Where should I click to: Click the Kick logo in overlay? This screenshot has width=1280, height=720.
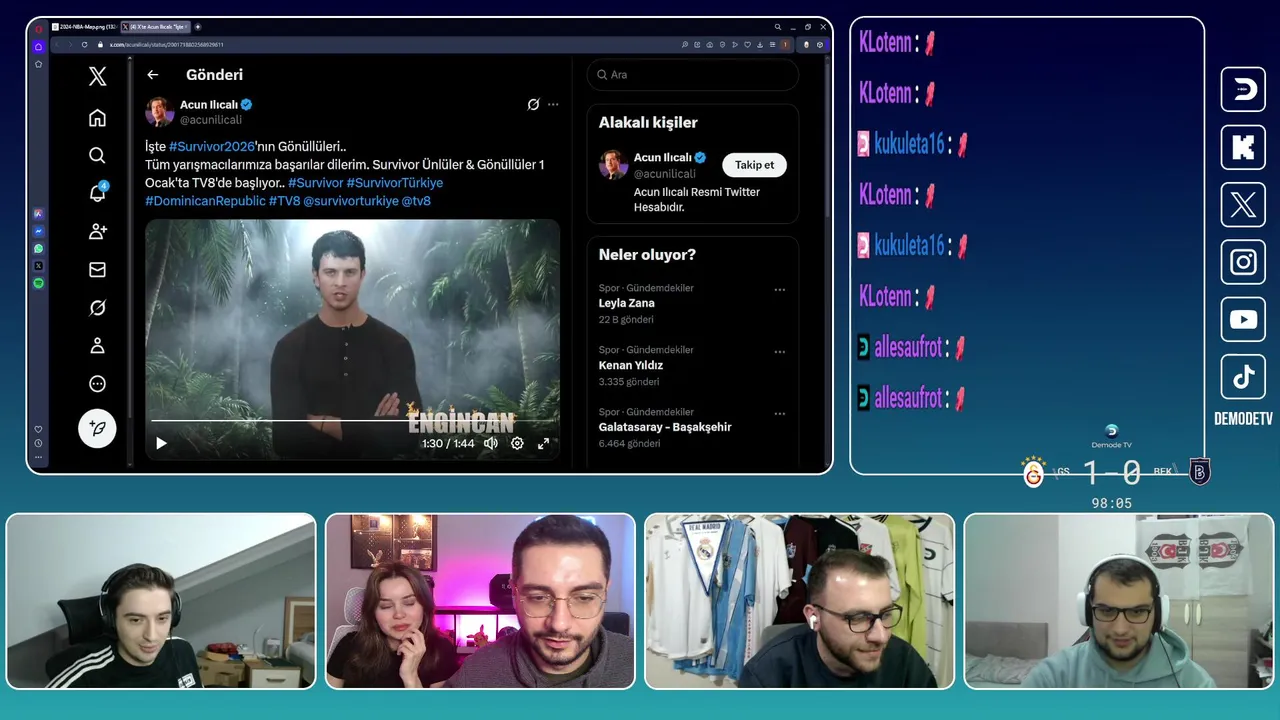1243,147
